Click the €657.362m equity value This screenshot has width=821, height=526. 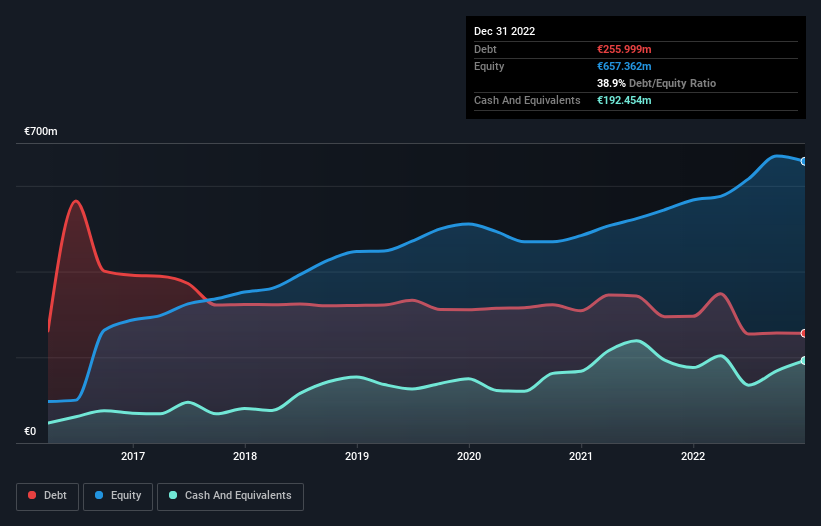pos(624,66)
